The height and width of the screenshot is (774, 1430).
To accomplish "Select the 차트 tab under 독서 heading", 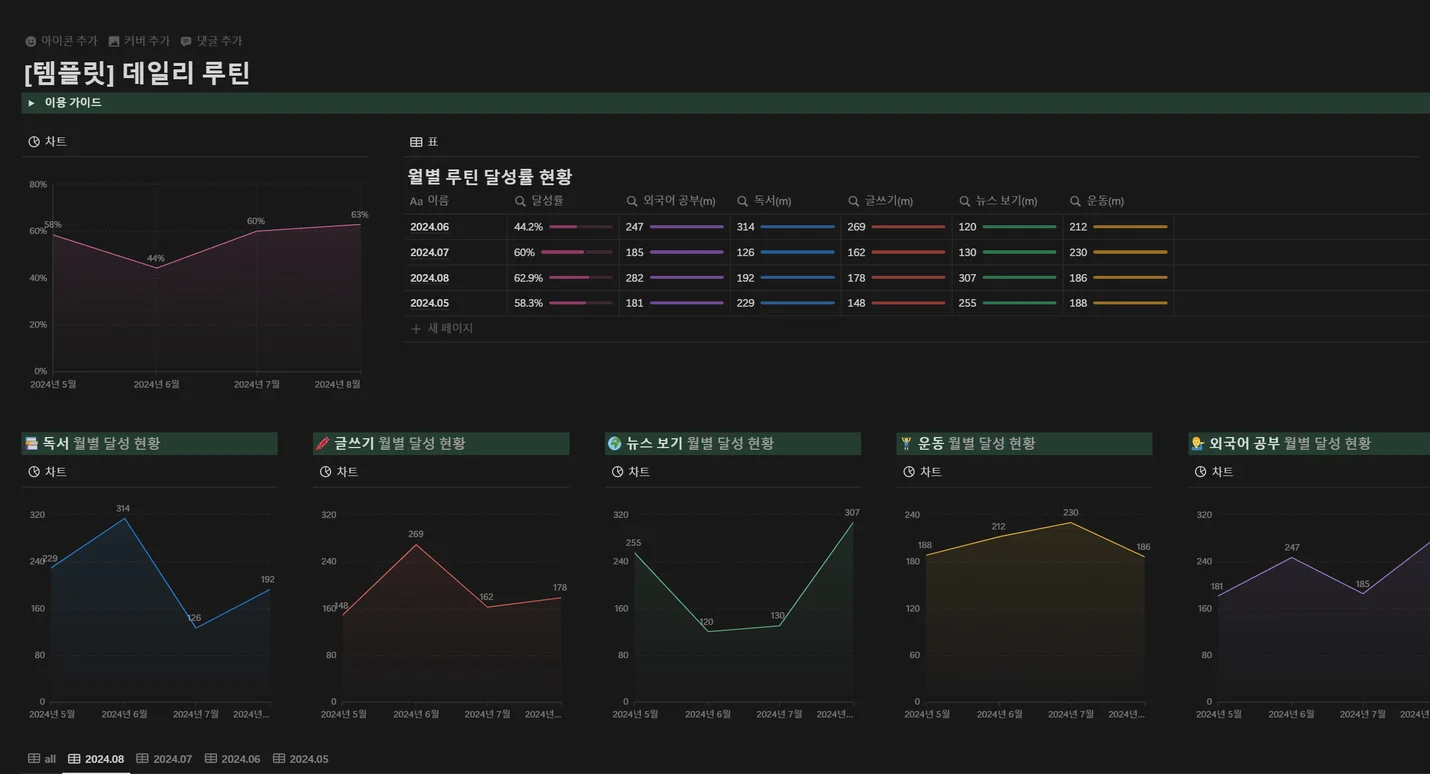I will [47, 472].
